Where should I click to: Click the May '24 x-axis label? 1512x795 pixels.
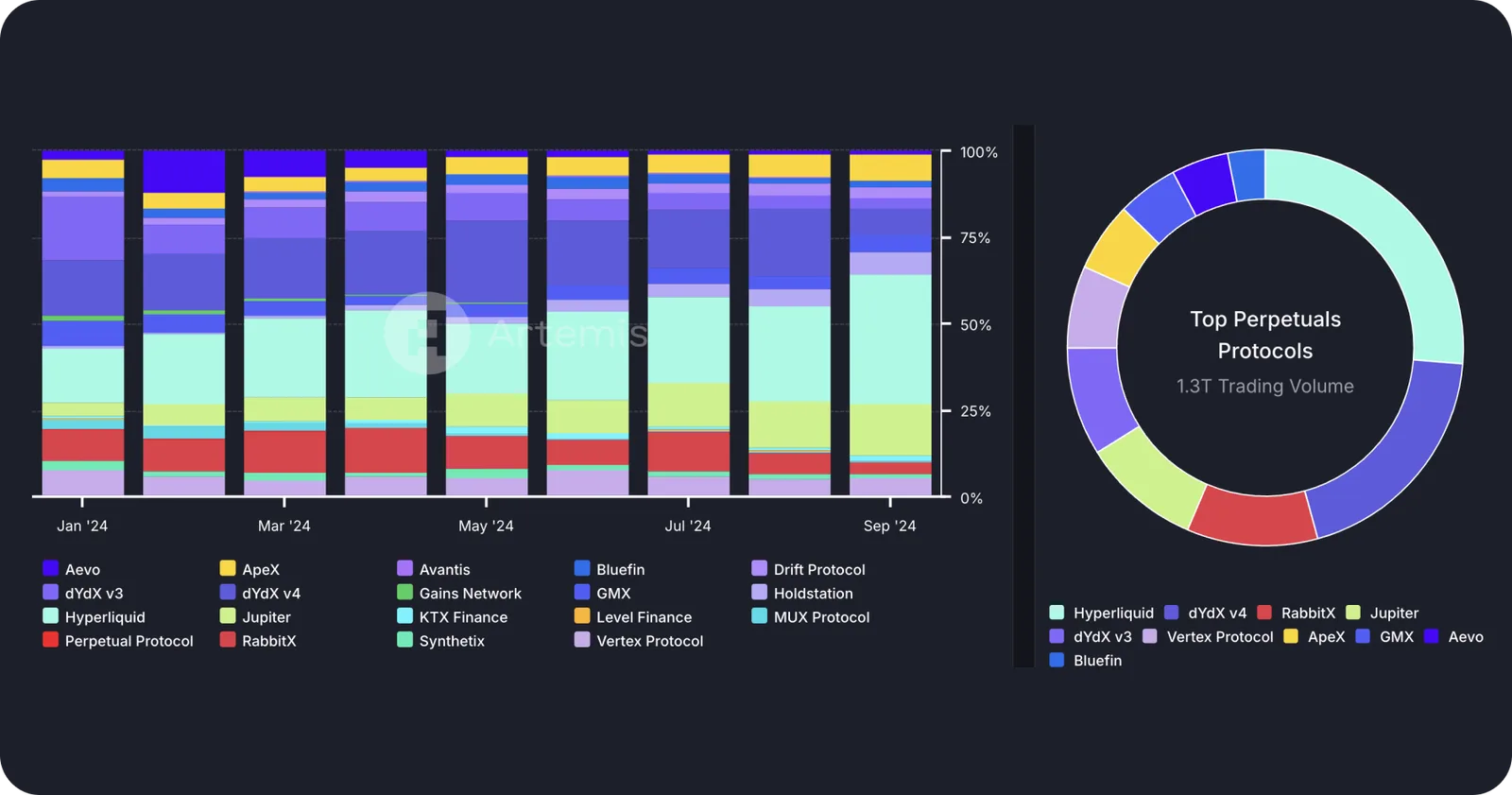click(x=486, y=526)
